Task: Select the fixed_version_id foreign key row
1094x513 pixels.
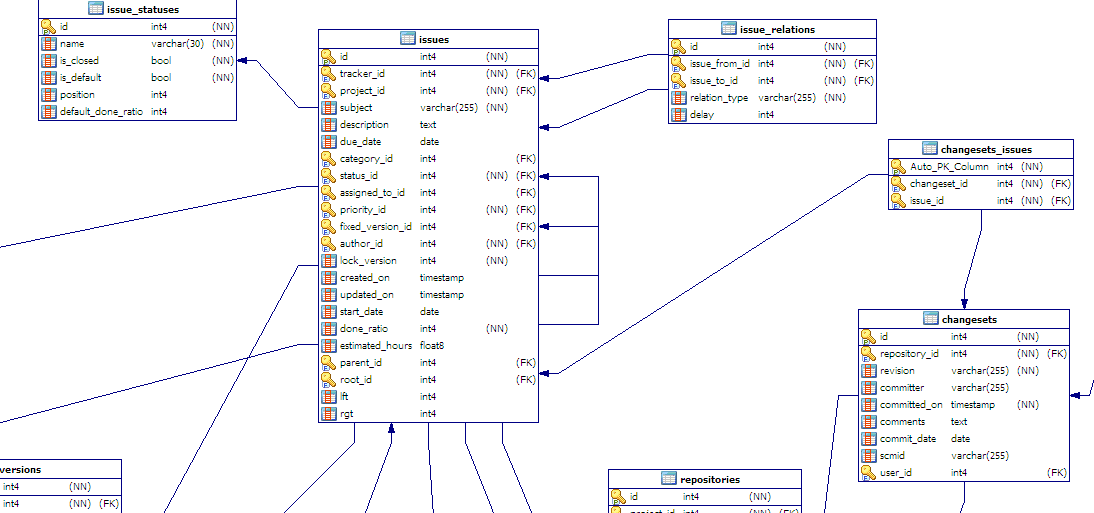Action: (375, 227)
